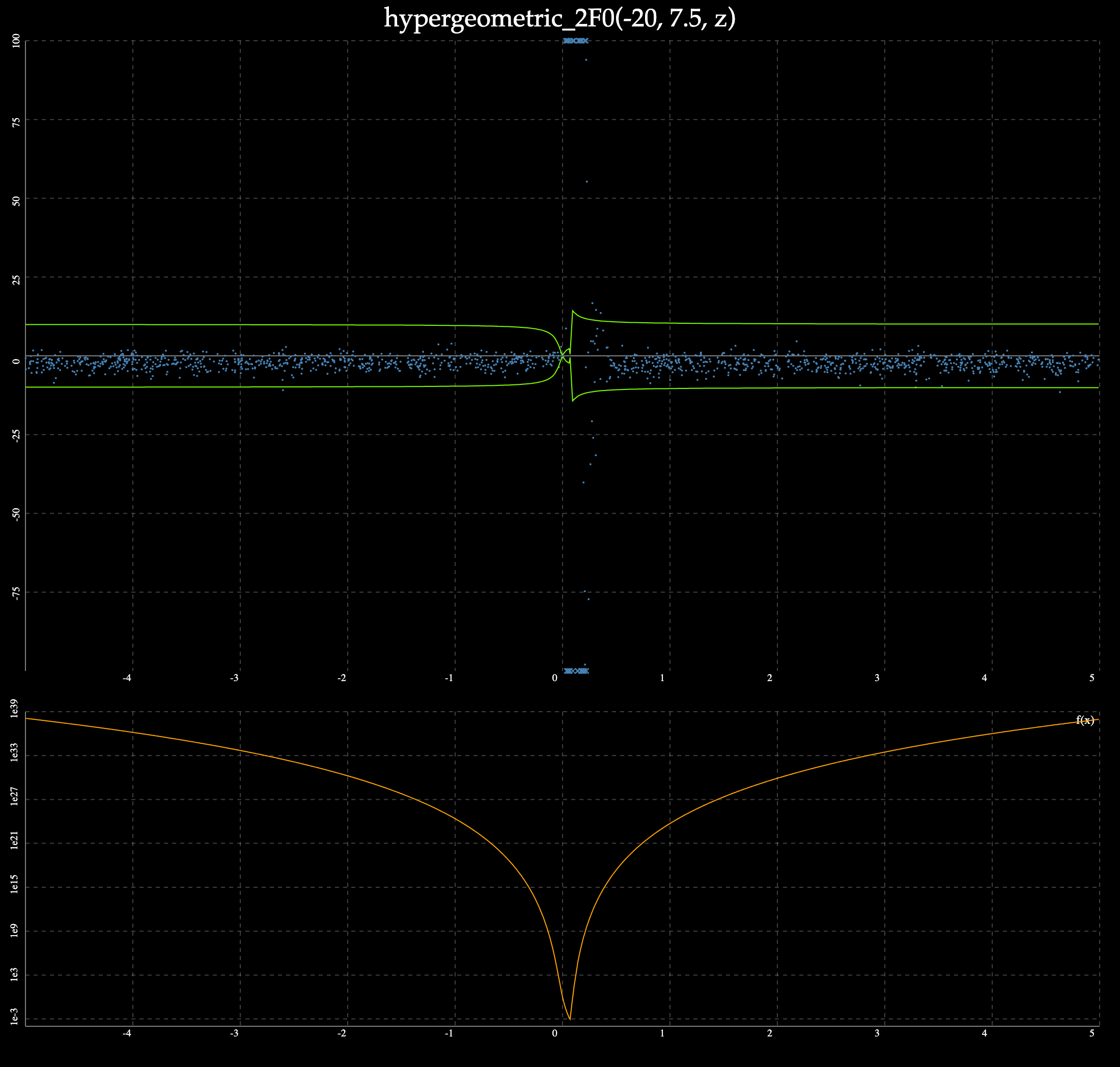Pick the 3 tick label under the upper plot
This screenshot has height=1067, width=1120.
pos(877,678)
